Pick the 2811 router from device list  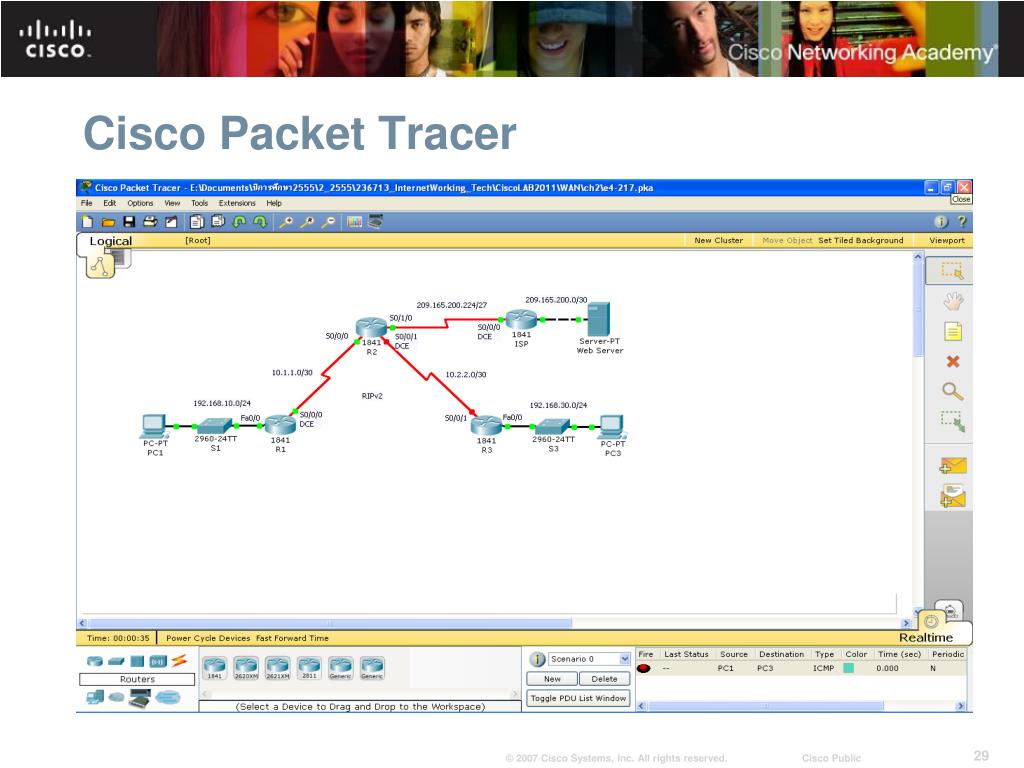(309, 668)
